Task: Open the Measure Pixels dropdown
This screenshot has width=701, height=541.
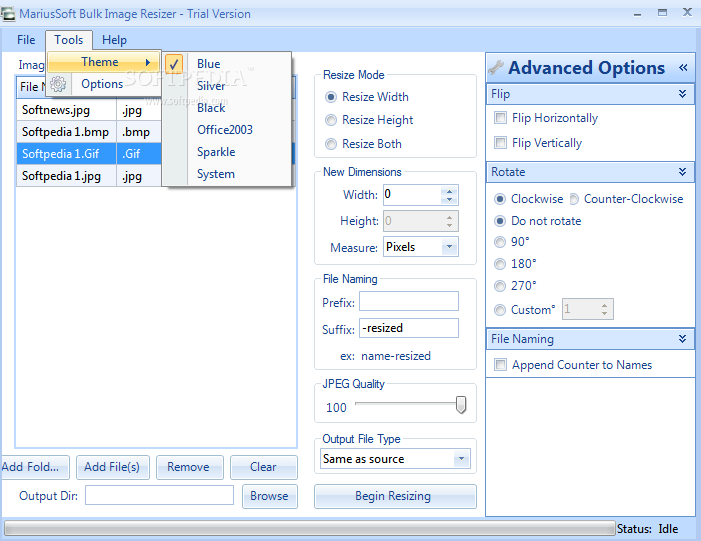Action: [450, 247]
